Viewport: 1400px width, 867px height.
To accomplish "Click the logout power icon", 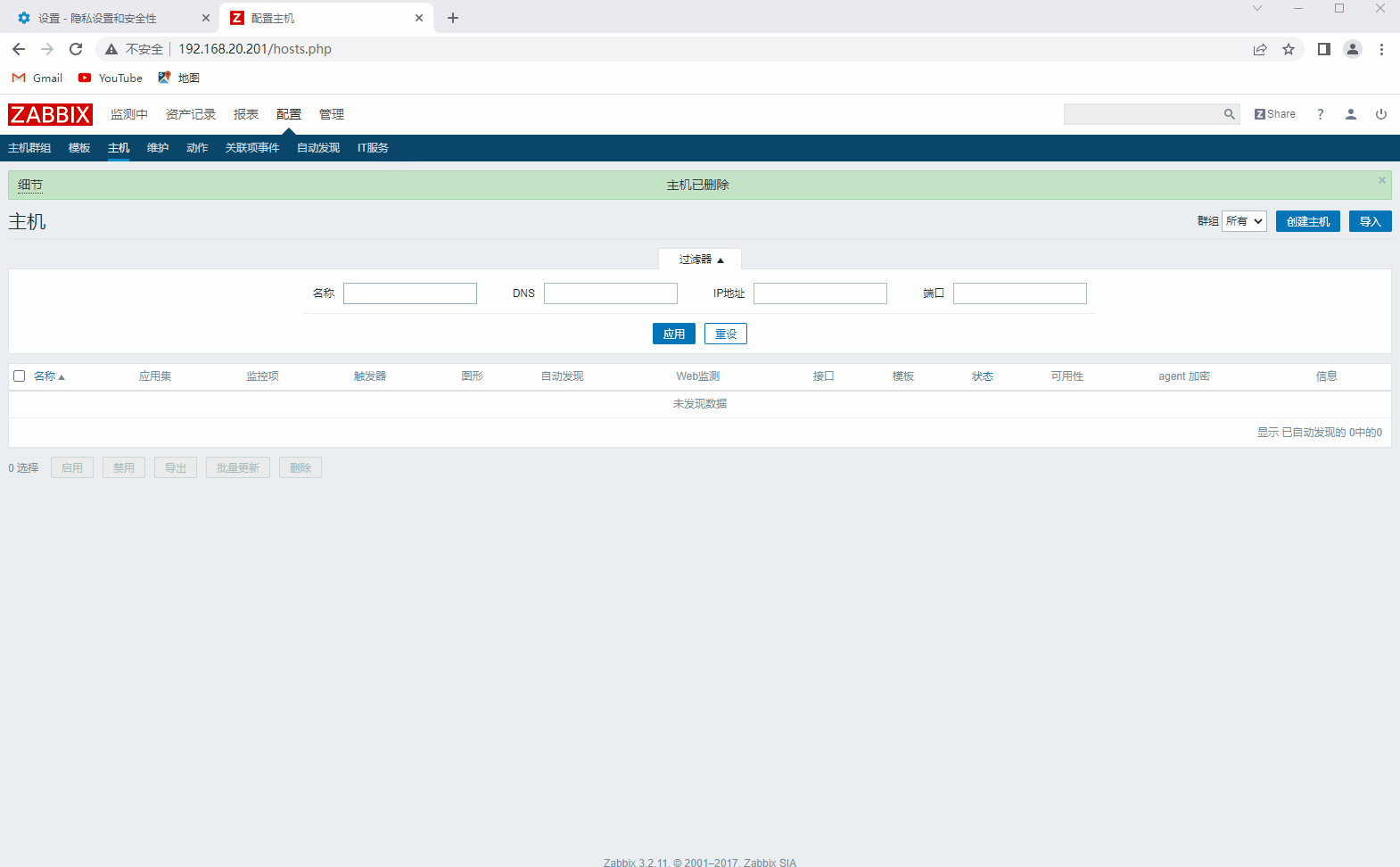I will [1380, 114].
